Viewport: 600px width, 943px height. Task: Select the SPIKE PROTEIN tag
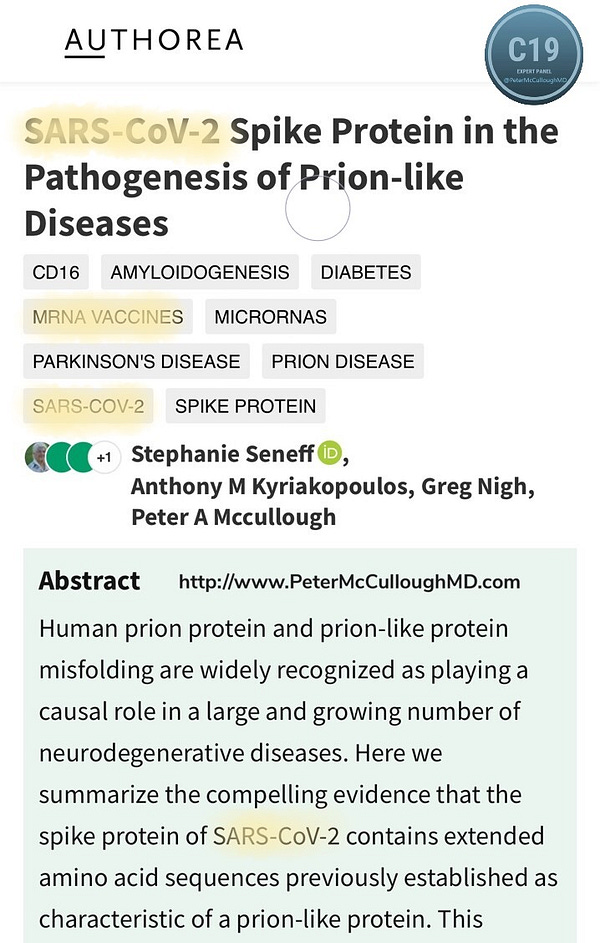[245, 406]
